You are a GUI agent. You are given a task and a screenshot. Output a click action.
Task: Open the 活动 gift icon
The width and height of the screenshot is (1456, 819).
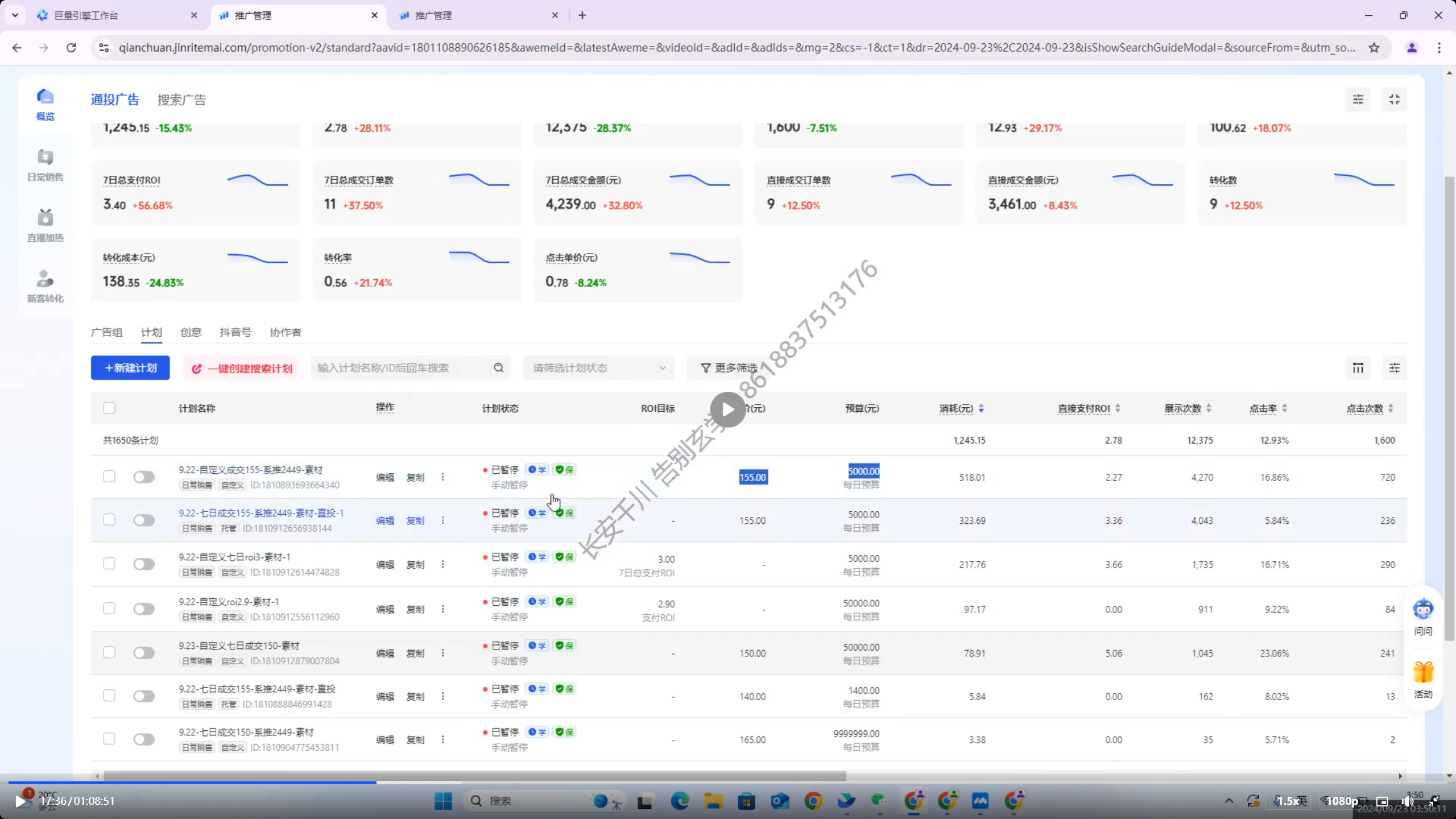point(1423,673)
